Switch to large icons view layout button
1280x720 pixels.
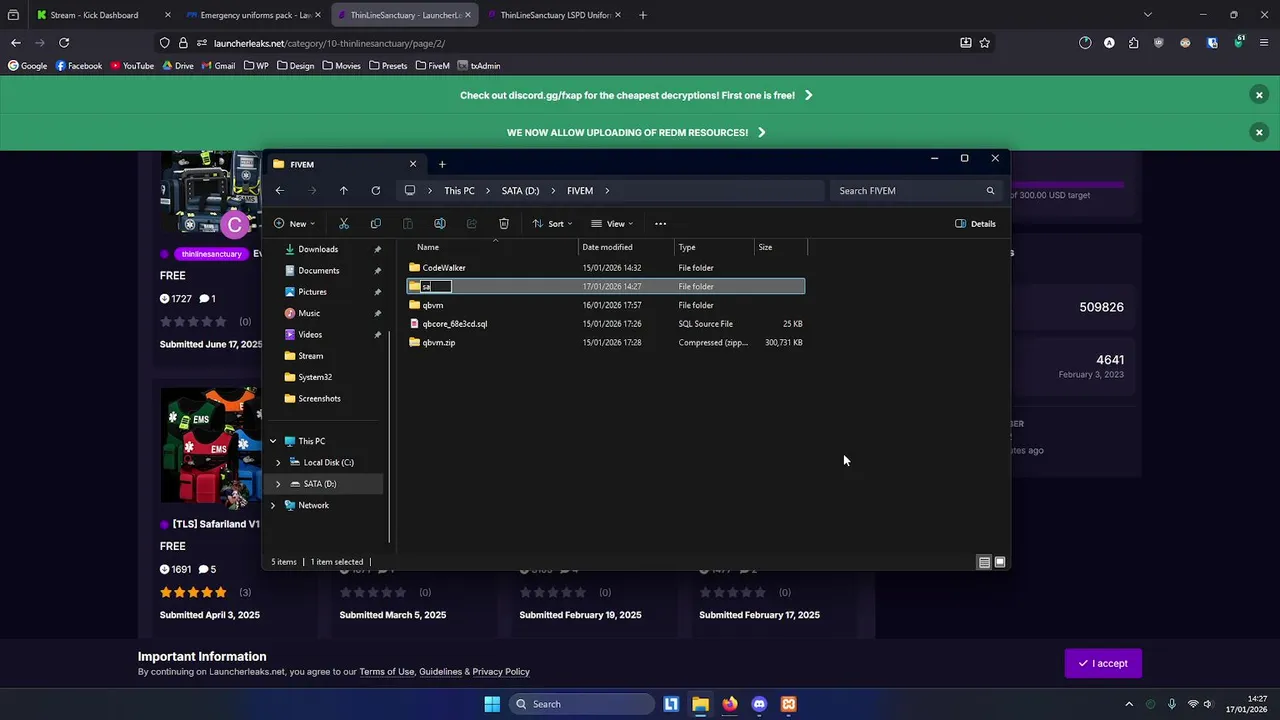point(999,562)
